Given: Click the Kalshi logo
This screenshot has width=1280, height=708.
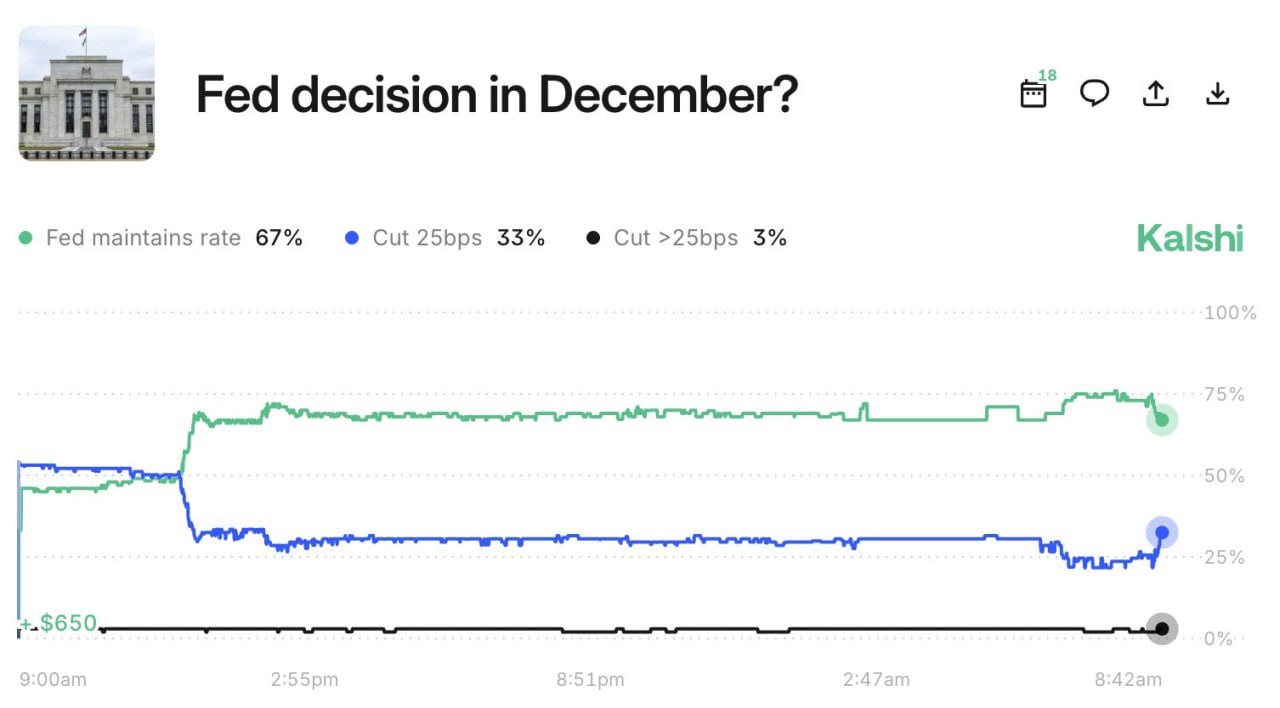Looking at the screenshot, I should click(1189, 238).
